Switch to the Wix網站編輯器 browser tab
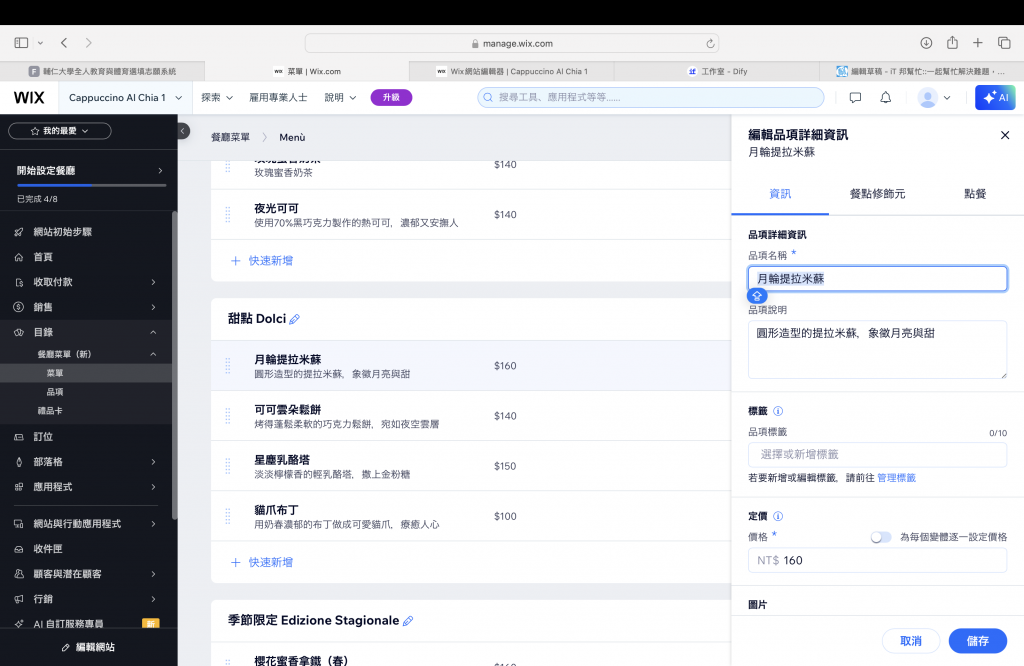Image resolution: width=1024 pixels, height=666 pixels. point(512,71)
